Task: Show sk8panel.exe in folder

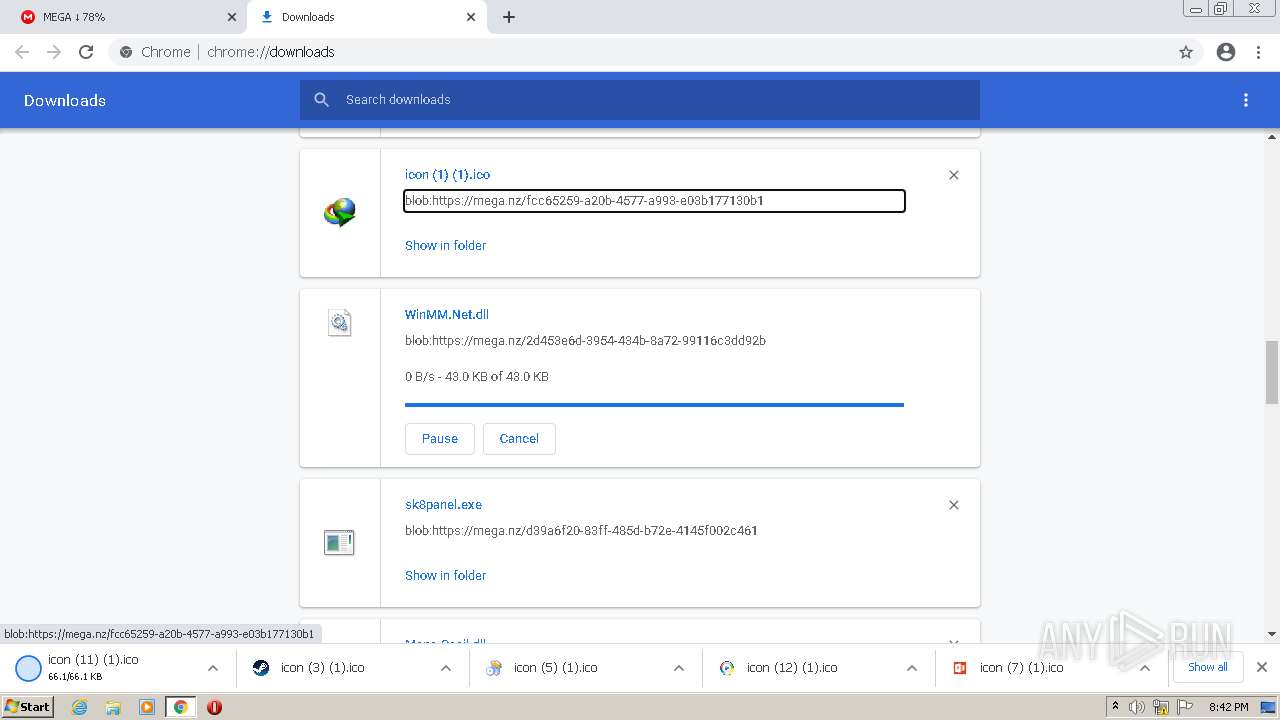Action: (445, 575)
